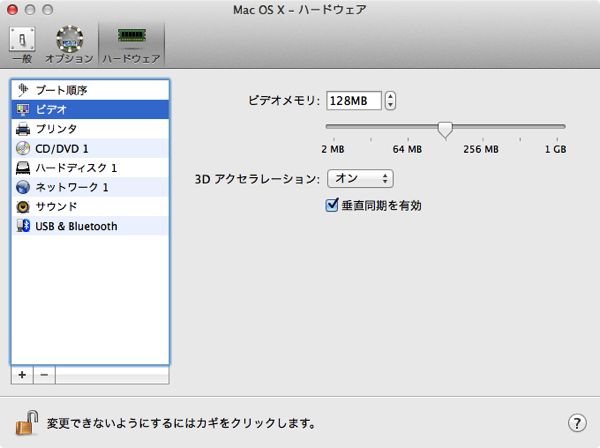Select ネットワーク 1 in the hardware list
Screen dimensions: 600x448
click(90, 187)
